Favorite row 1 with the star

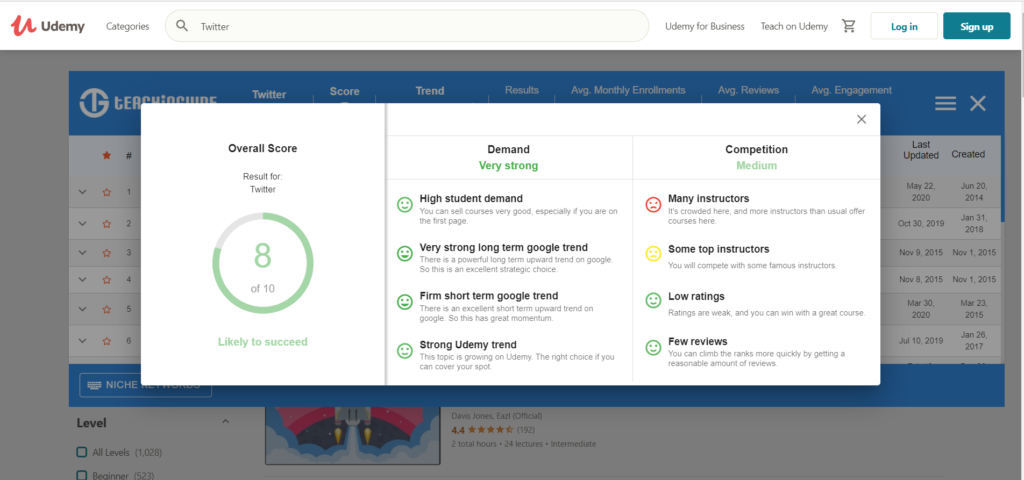coord(106,192)
